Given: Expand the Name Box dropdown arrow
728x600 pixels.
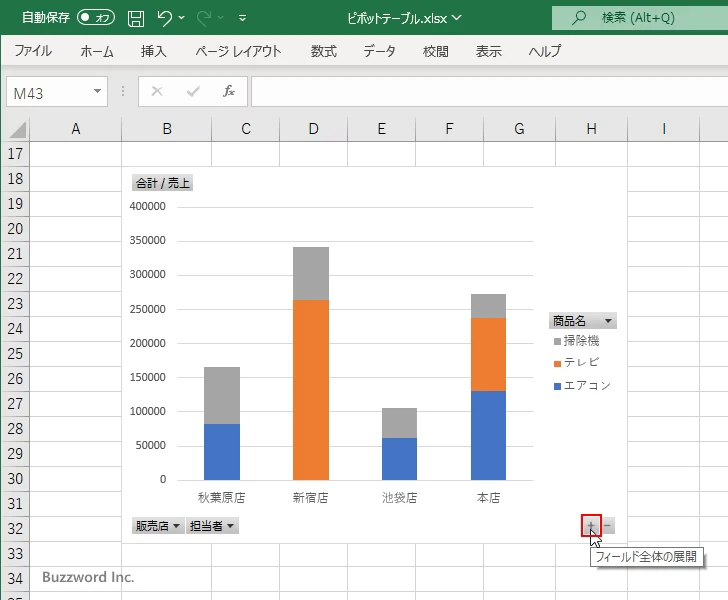Looking at the screenshot, I should pos(97,91).
